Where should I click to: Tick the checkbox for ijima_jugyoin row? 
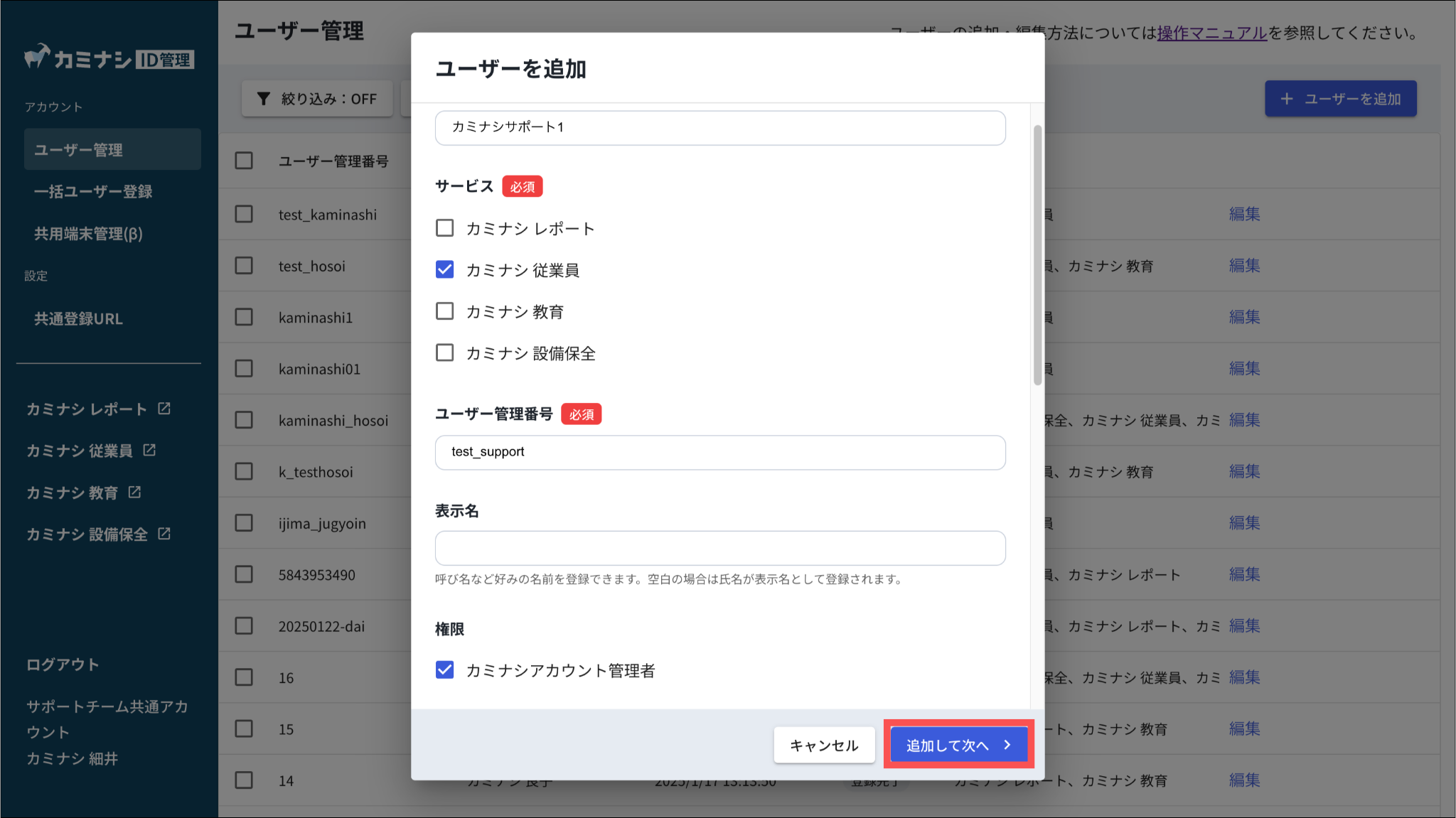point(244,523)
